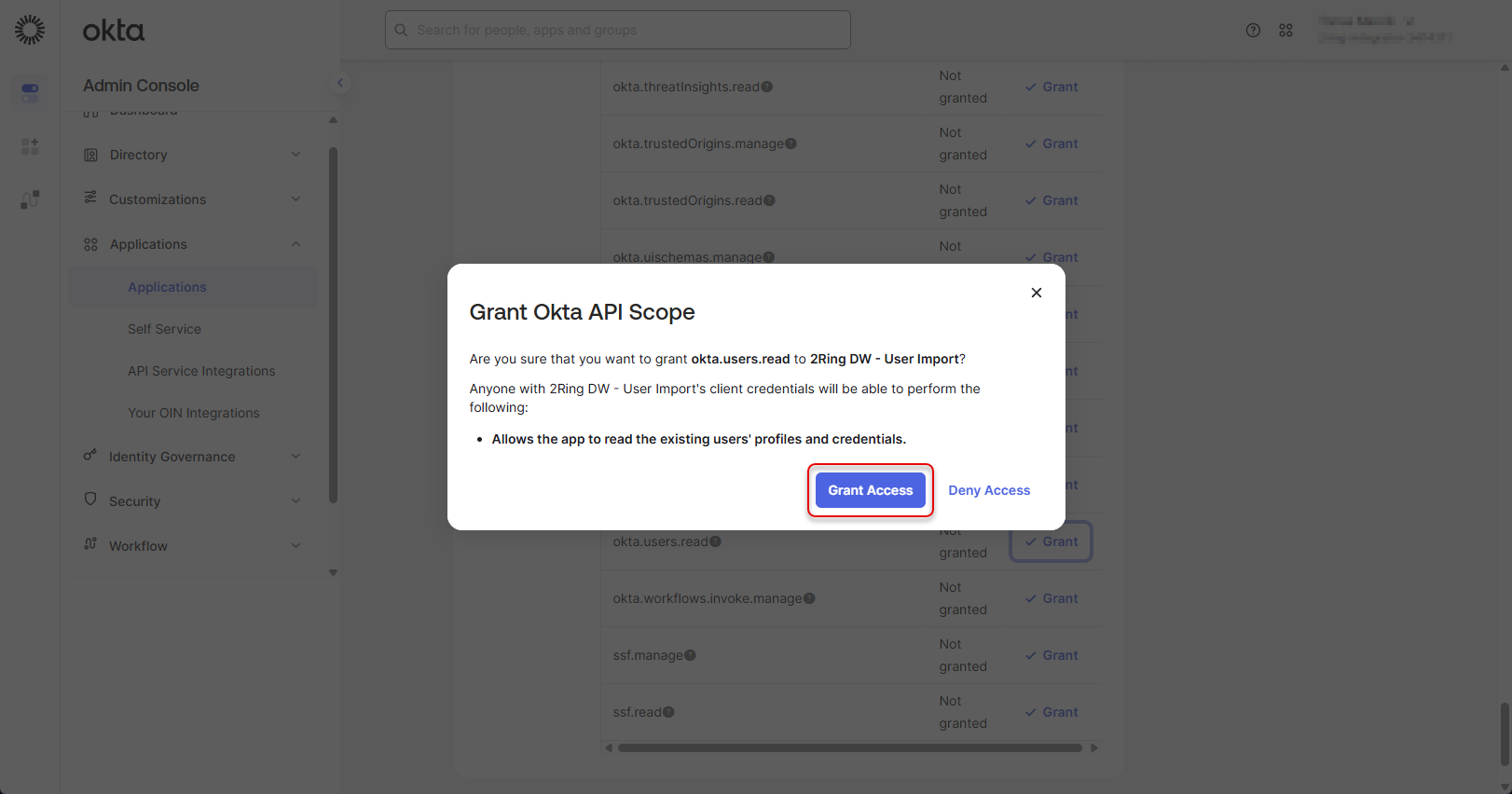Click inside the search field
This screenshot has height=794, width=1512.
(617, 29)
